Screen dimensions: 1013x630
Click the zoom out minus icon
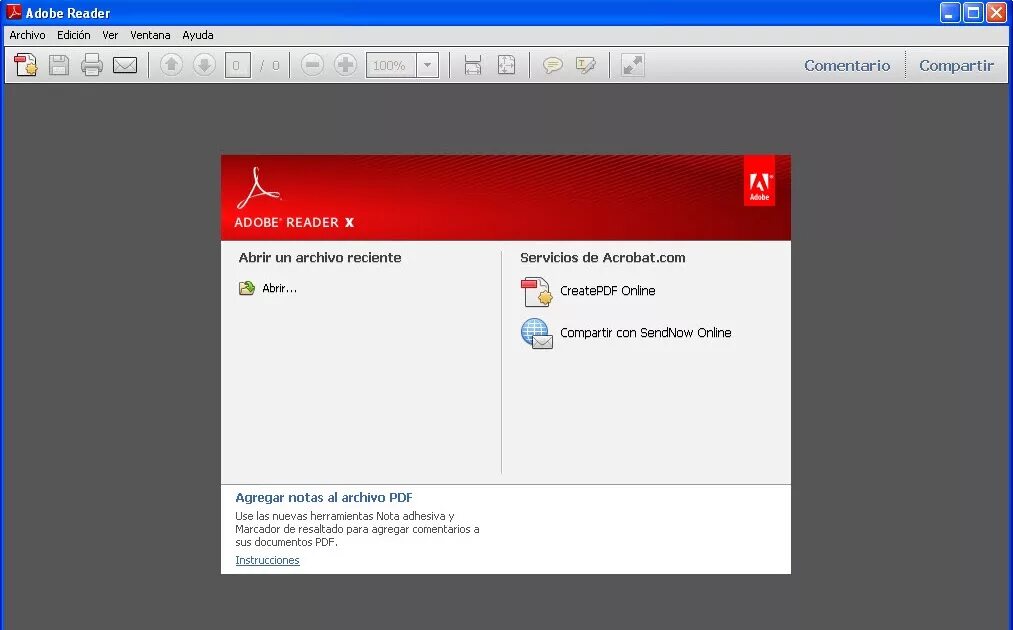pos(312,65)
